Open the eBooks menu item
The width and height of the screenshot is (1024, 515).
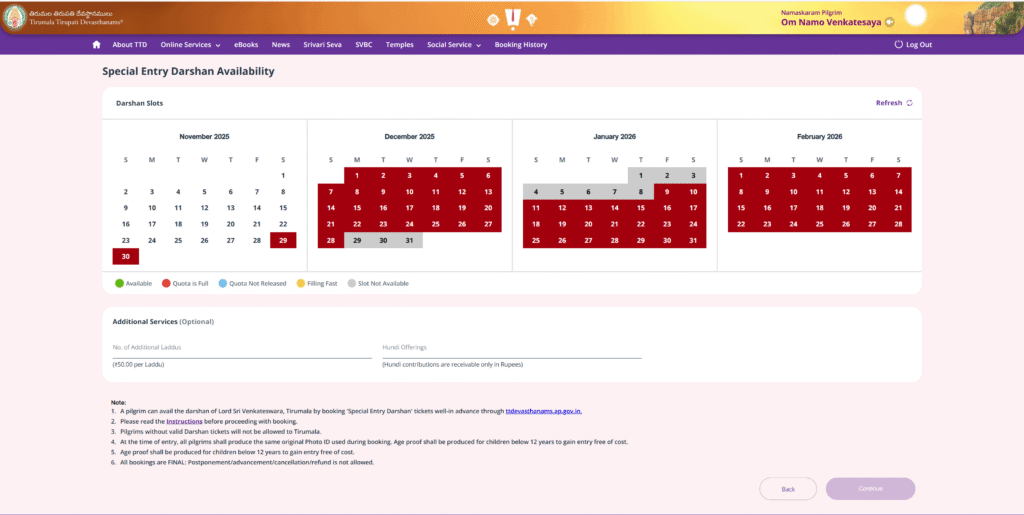click(246, 44)
